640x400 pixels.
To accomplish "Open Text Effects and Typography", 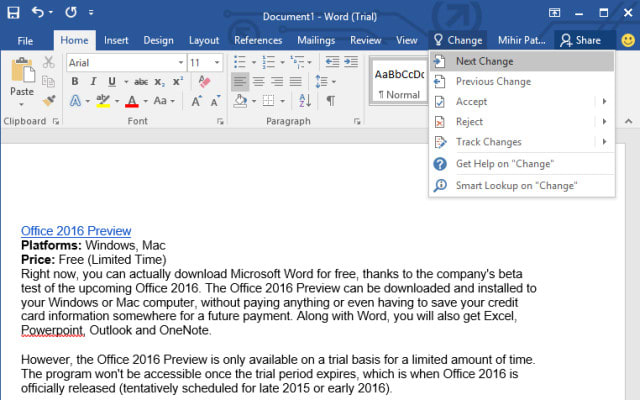I will pos(76,100).
